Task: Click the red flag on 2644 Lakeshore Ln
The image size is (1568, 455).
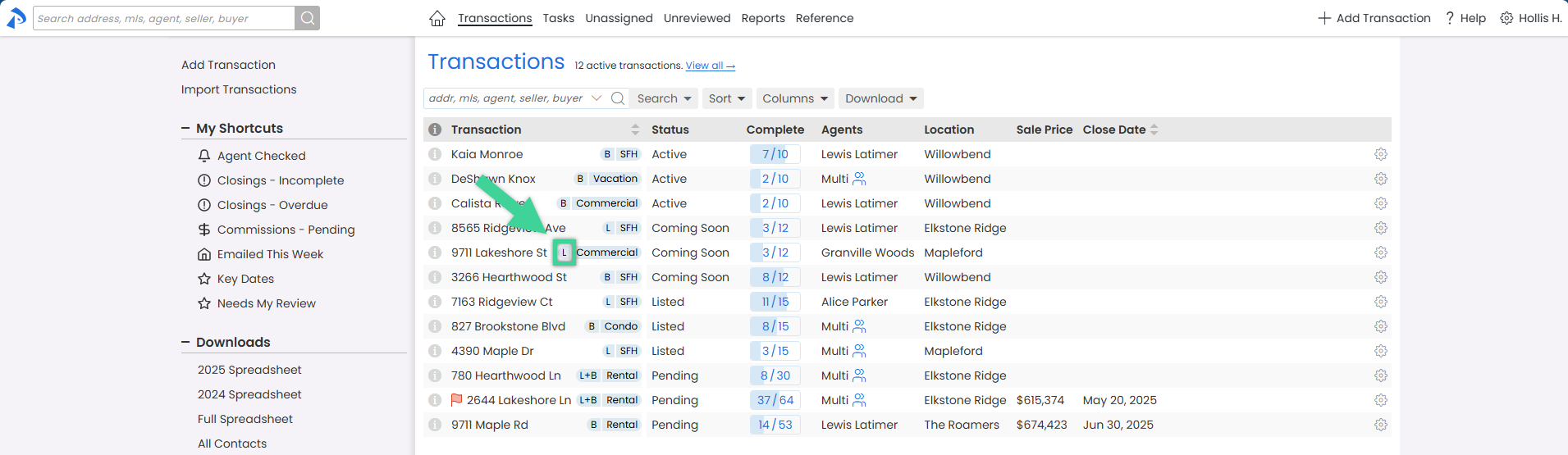Action: [457, 400]
